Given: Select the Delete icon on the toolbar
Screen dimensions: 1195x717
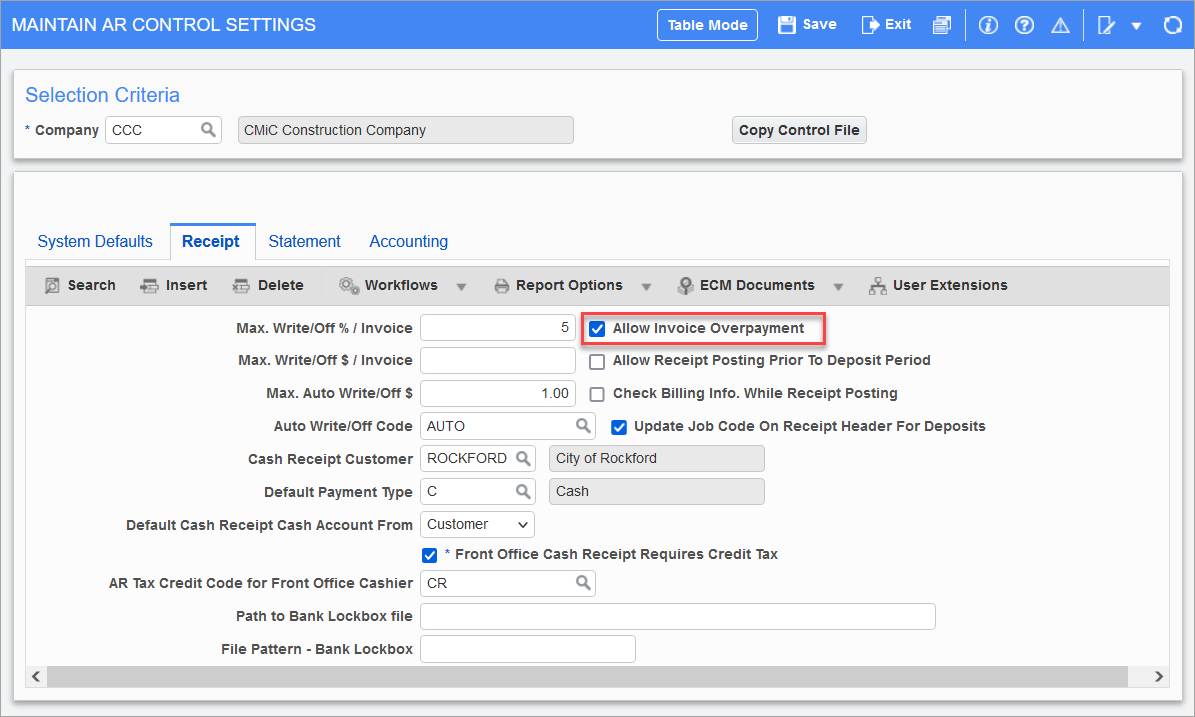Looking at the screenshot, I should (x=268, y=285).
